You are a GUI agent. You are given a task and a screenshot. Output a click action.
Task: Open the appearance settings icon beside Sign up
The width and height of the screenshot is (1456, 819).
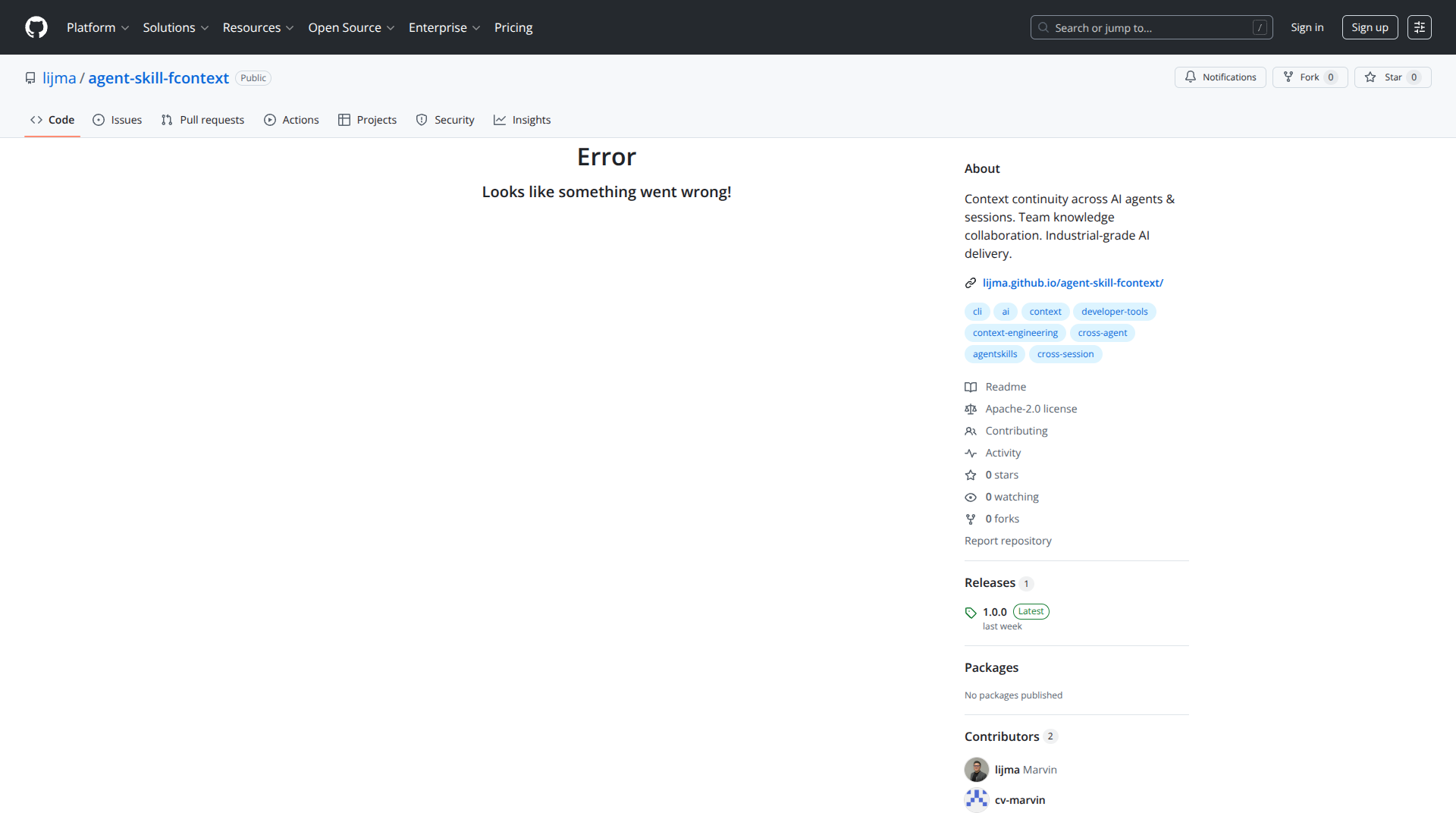point(1419,27)
